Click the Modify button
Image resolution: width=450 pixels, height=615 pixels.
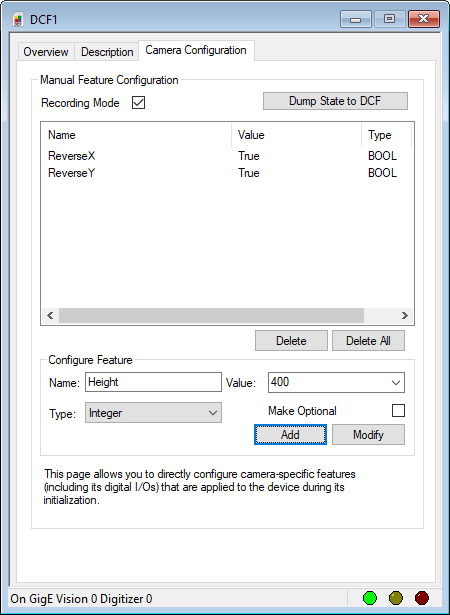pyautogui.click(x=368, y=435)
